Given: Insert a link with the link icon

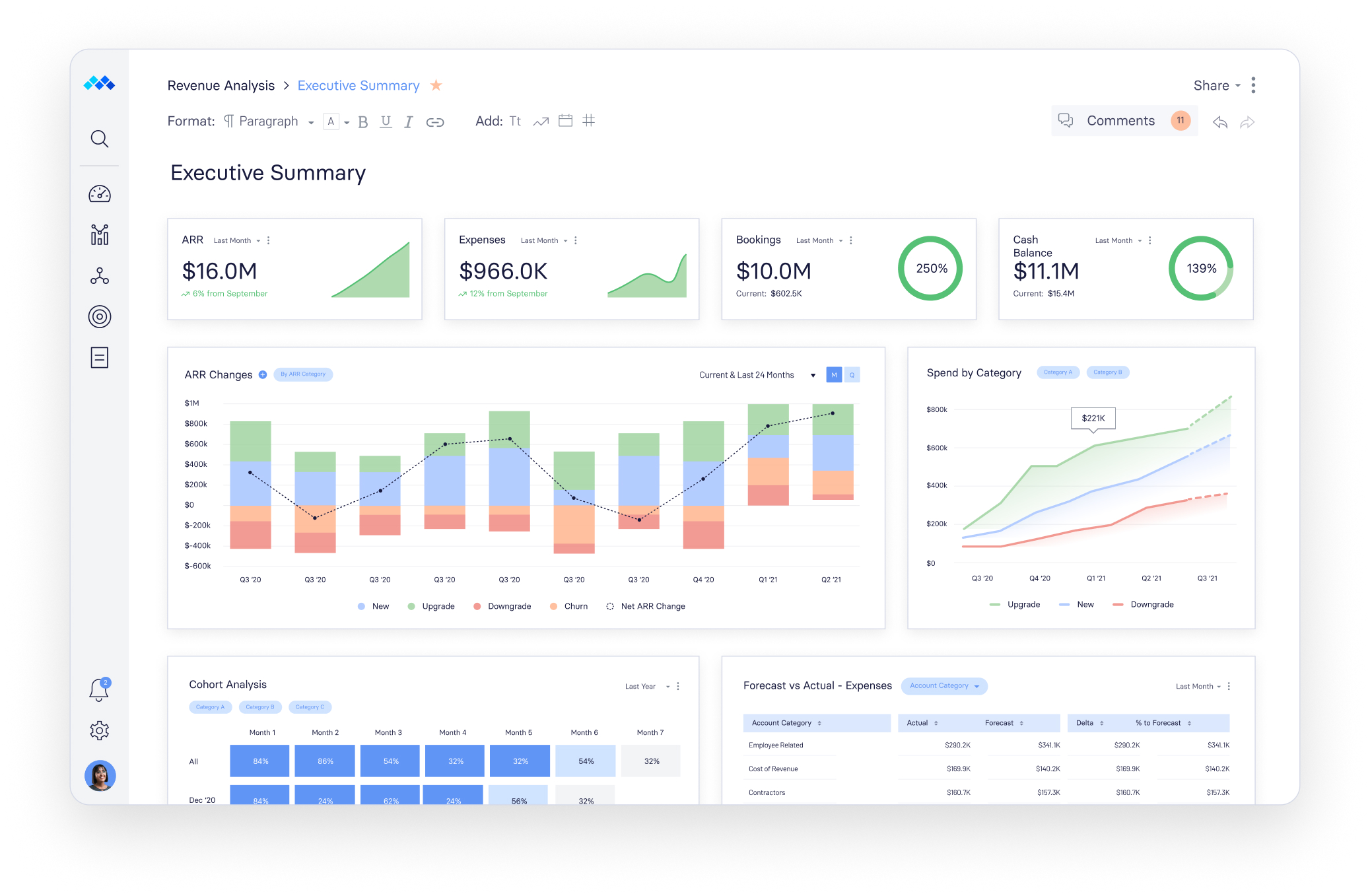Looking at the screenshot, I should [x=435, y=122].
